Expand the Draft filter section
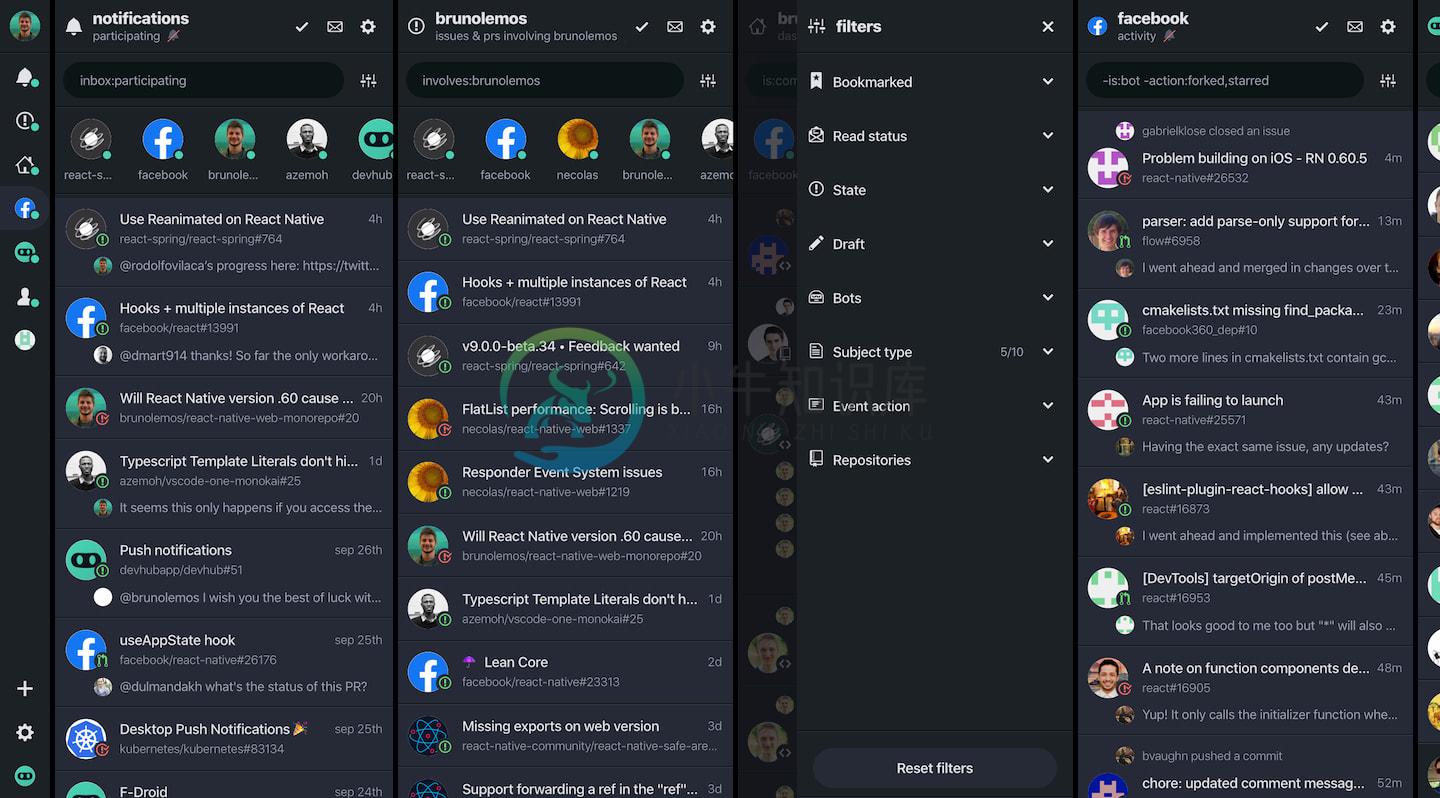The height and width of the screenshot is (798, 1440). click(x=934, y=244)
